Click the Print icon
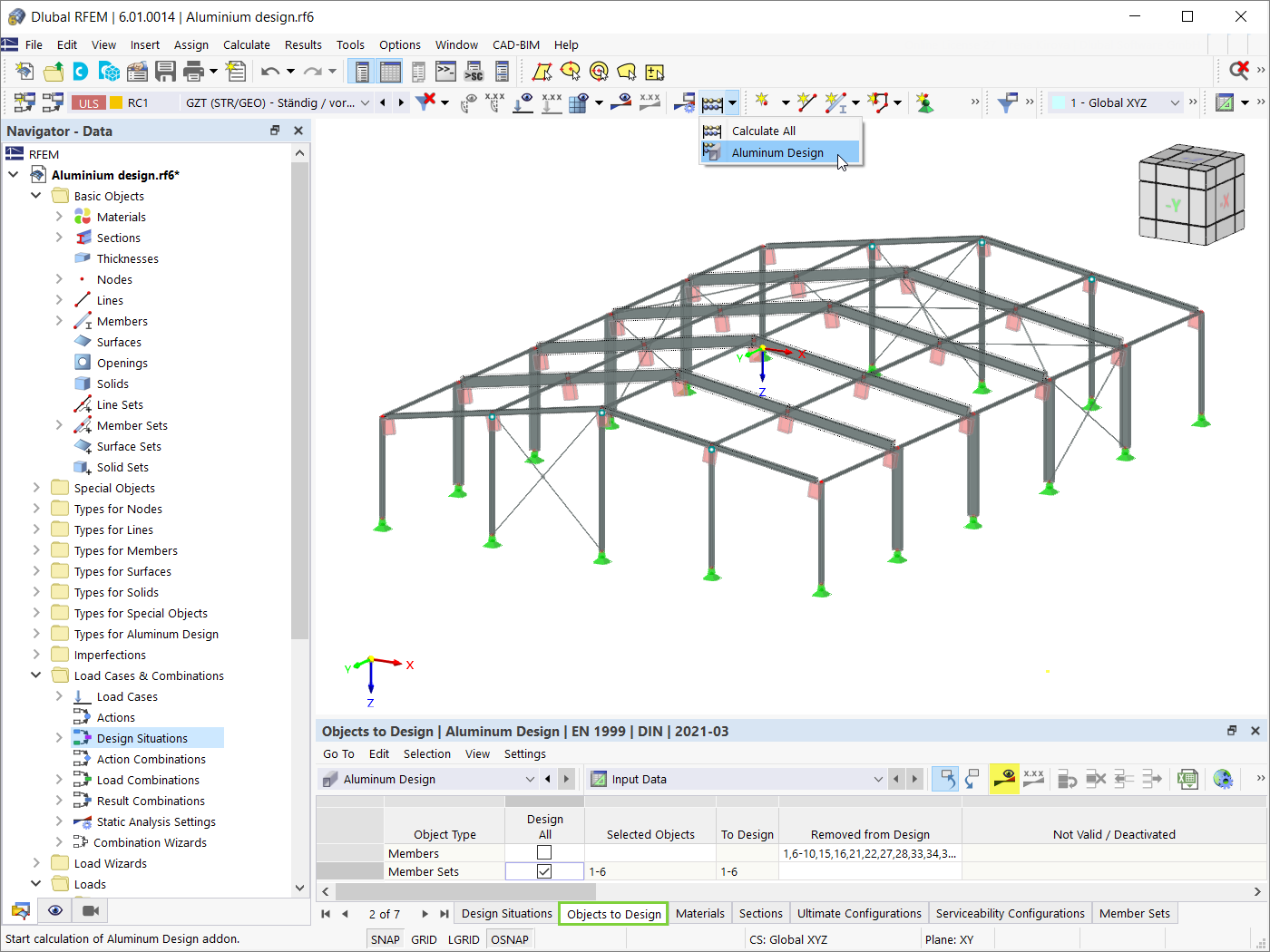 tap(193, 71)
